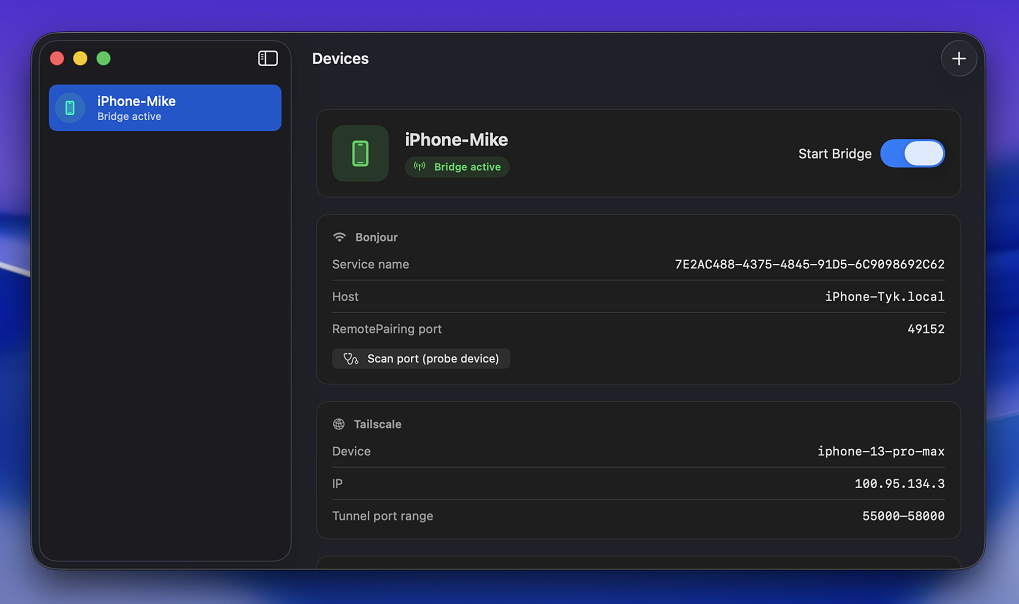Click the RemotePairing port label
Viewport: 1019px width, 604px height.
pos(387,329)
